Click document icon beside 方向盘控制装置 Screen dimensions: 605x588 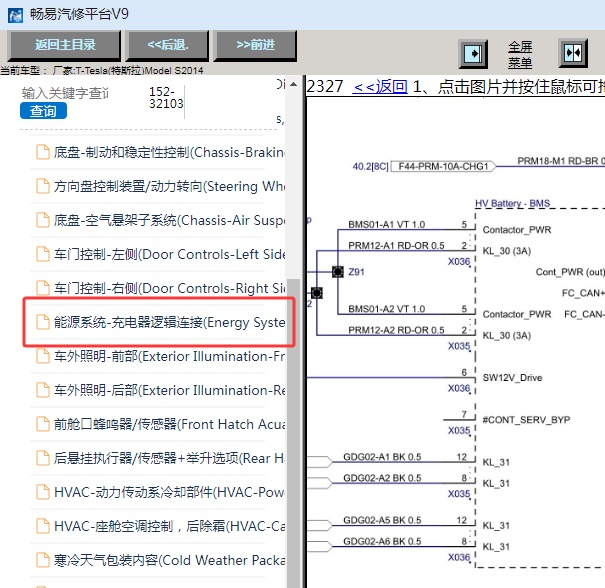pos(43,186)
